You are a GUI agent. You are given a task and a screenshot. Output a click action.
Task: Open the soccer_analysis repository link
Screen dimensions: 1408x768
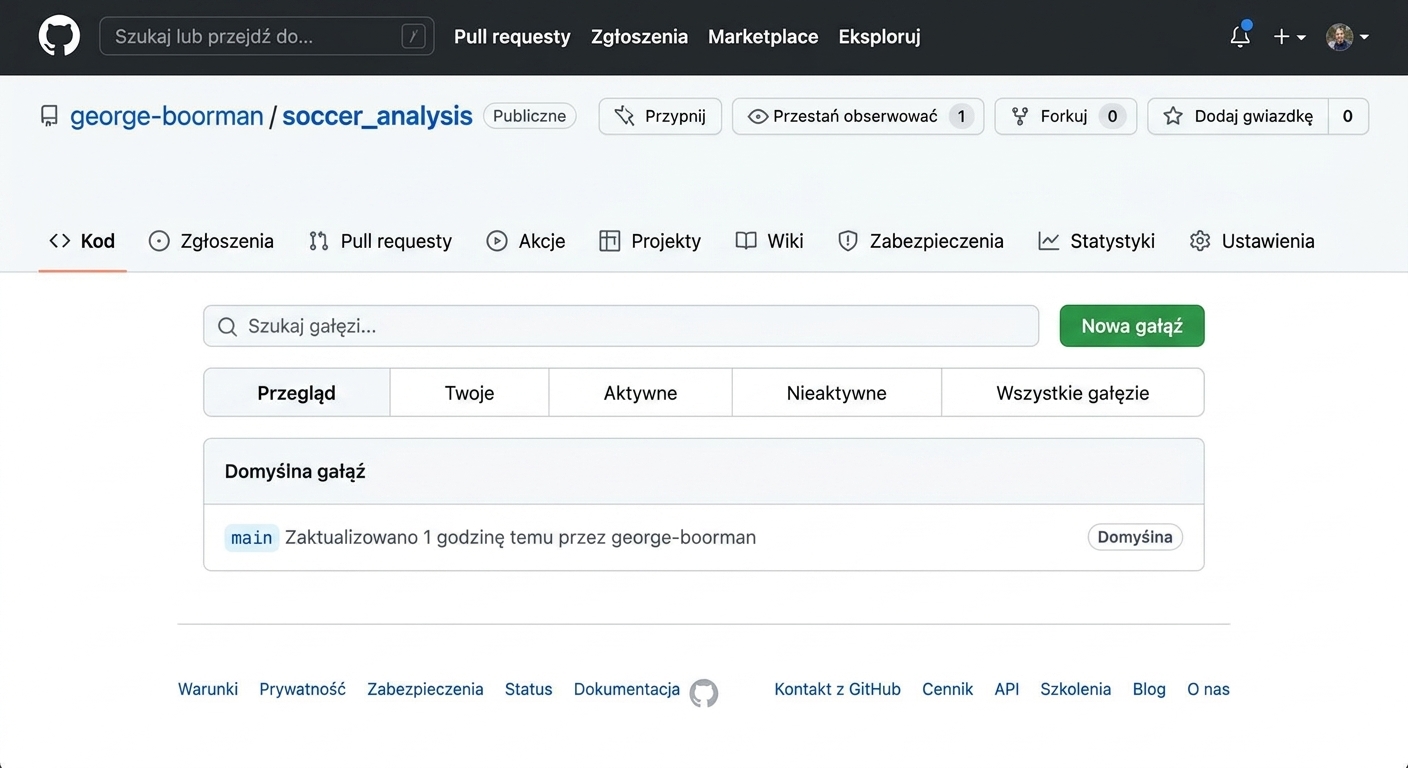click(x=377, y=116)
